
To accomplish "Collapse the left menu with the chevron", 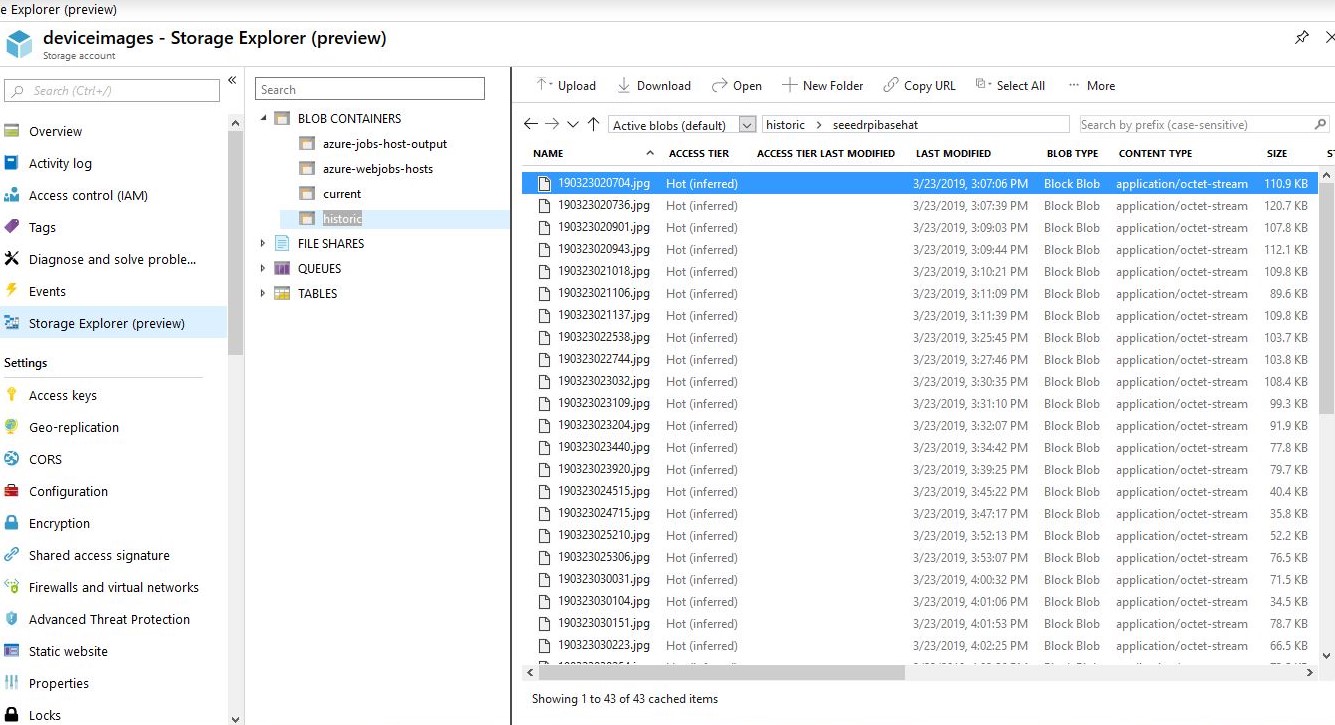I will click(x=232, y=80).
